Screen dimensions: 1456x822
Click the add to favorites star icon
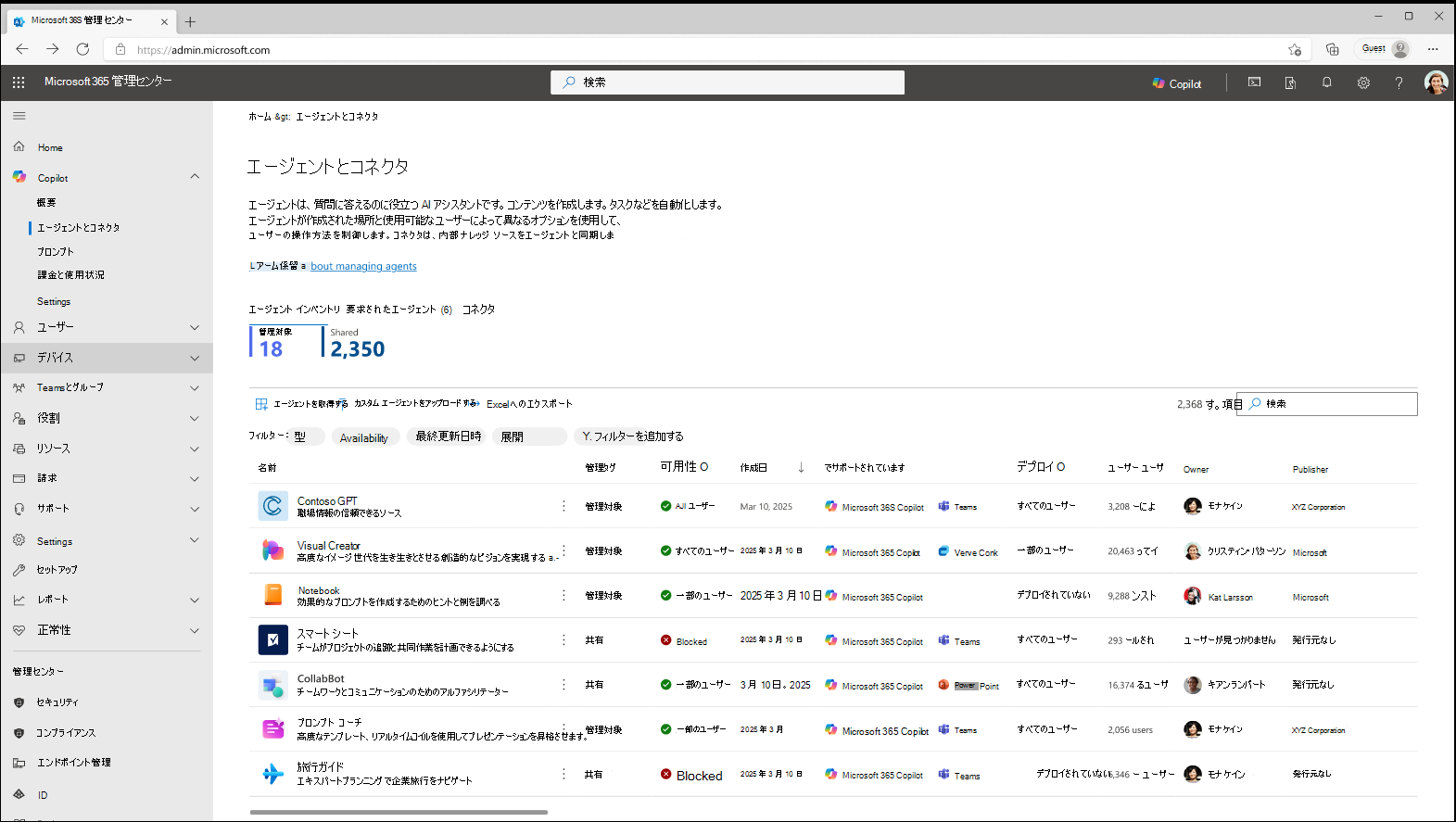click(x=1295, y=49)
